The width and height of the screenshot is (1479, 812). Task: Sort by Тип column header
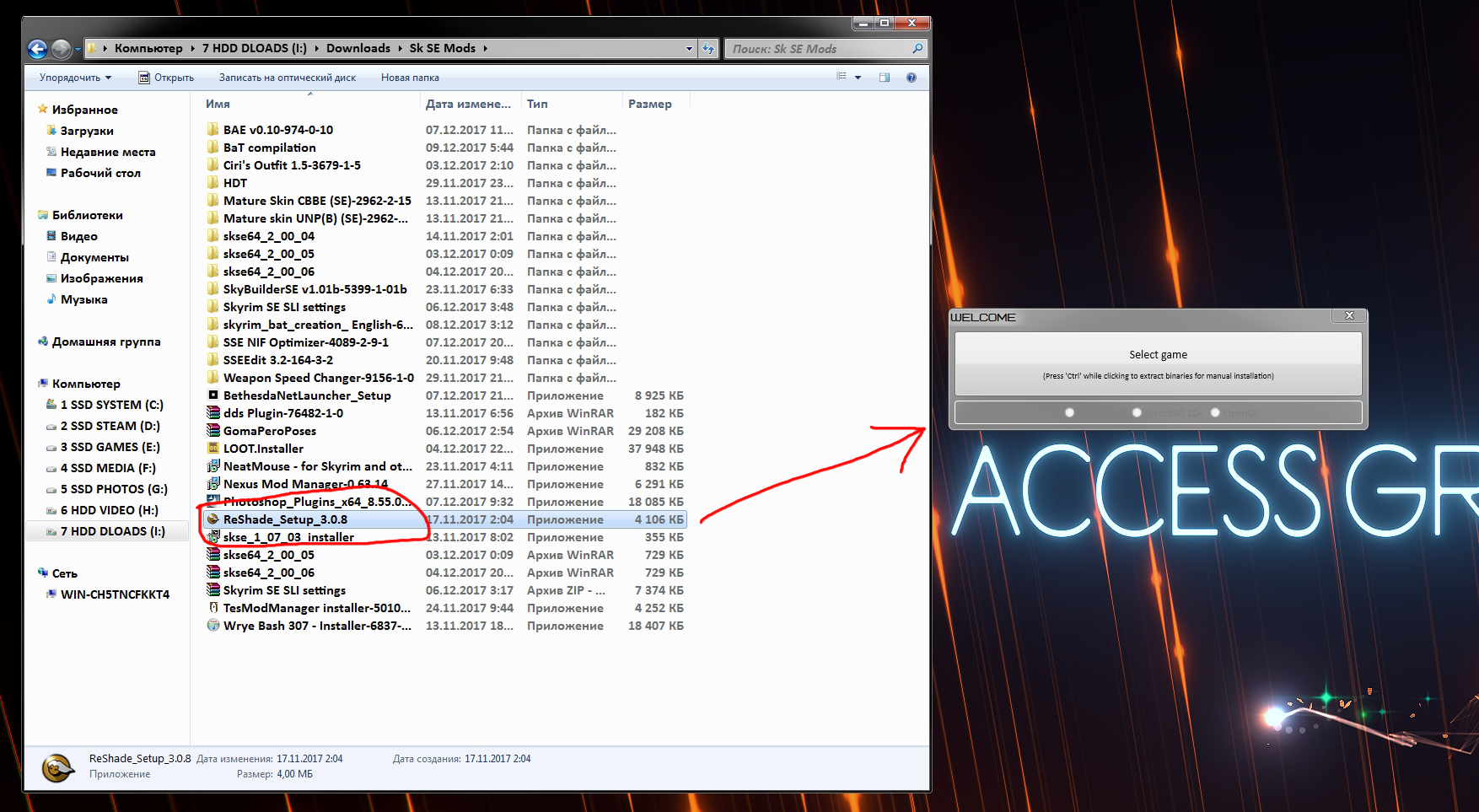[537, 104]
